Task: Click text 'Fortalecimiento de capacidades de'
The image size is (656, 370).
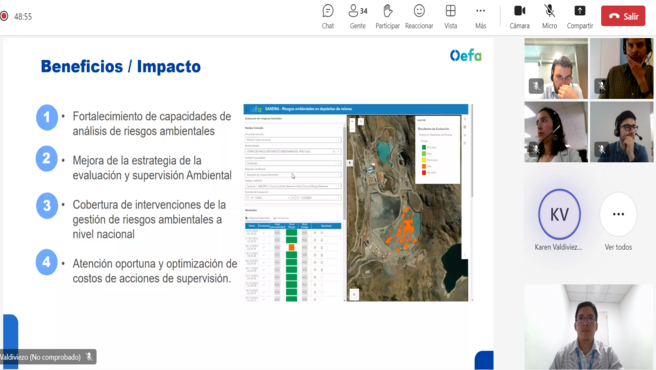Action: [x=152, y=116]
